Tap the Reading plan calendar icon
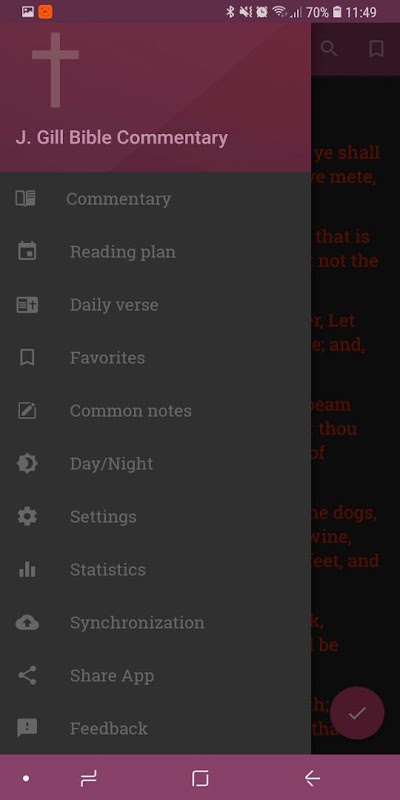The height and width of the screenshot is (800, 400). [x=27, y=252]
